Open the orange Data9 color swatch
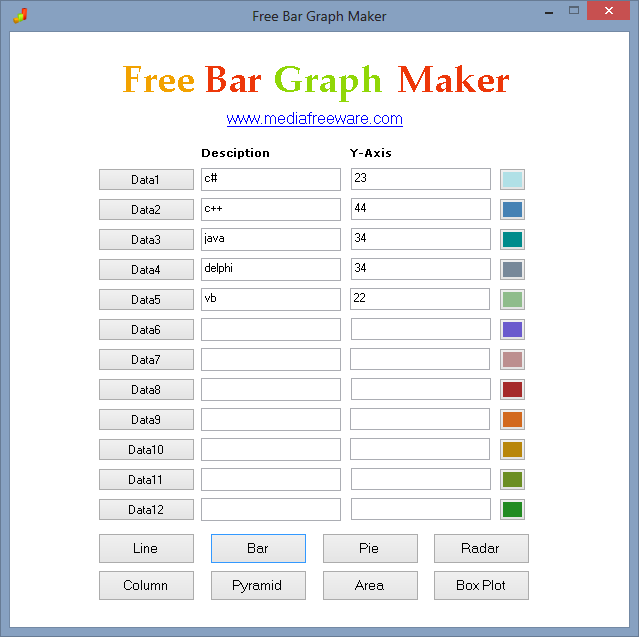639x637 pixels. point(512,420)
